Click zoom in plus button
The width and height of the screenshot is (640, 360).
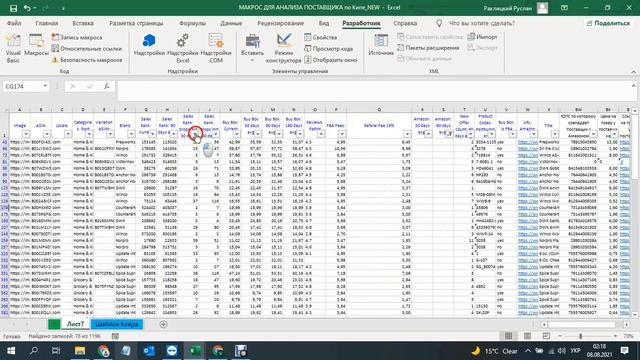[x=616, y=336]
